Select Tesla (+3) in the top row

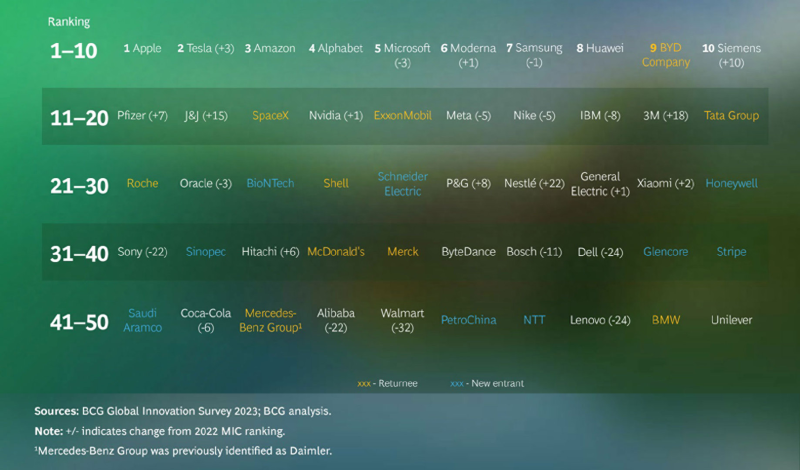click(x=206, y=48)
